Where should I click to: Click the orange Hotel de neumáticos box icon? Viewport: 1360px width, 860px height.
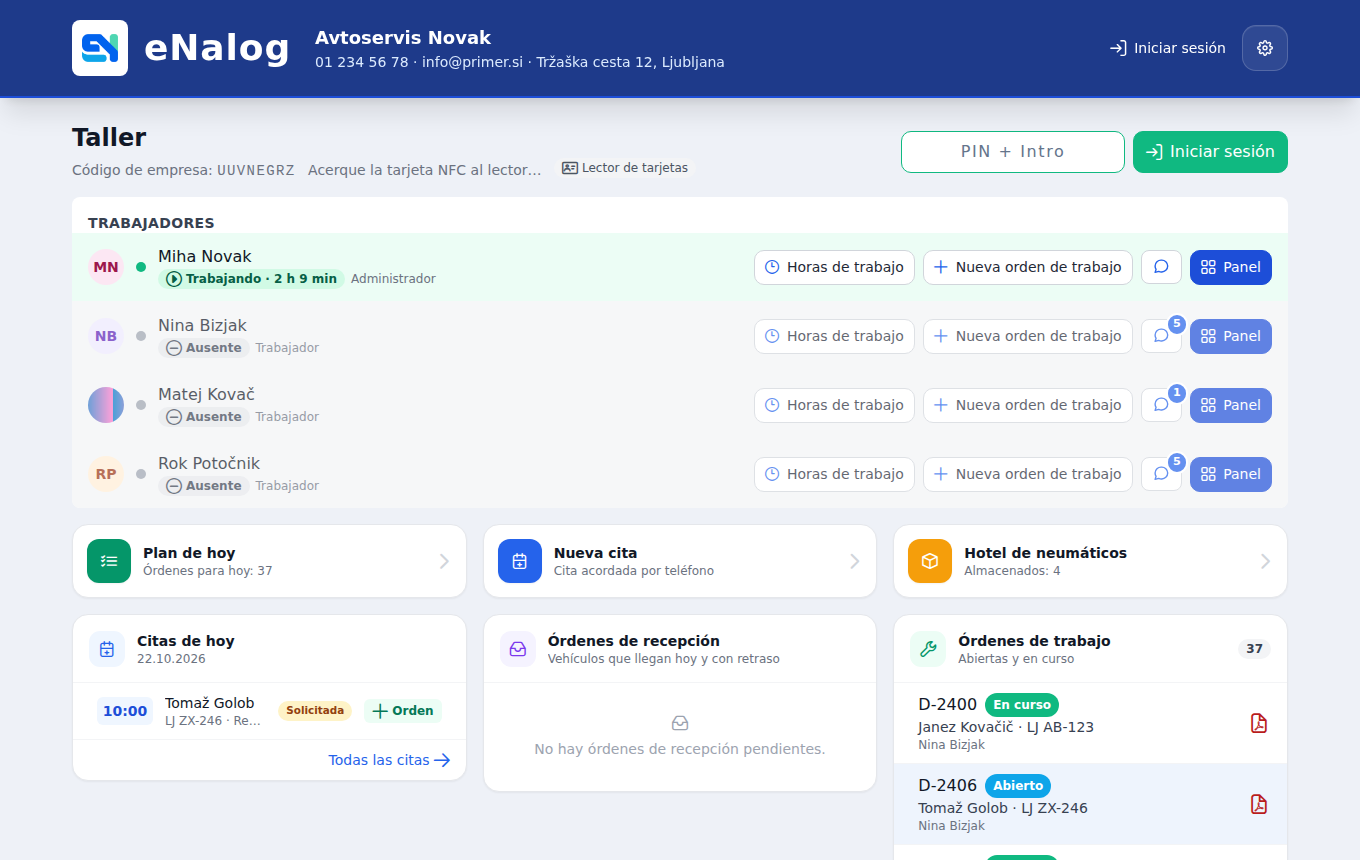(x=930, y=561)
